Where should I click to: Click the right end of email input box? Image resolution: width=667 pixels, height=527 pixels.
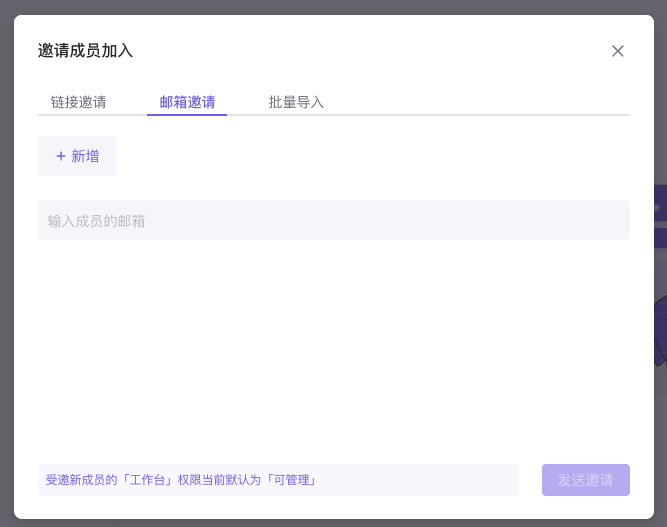[x=610, y=220]
